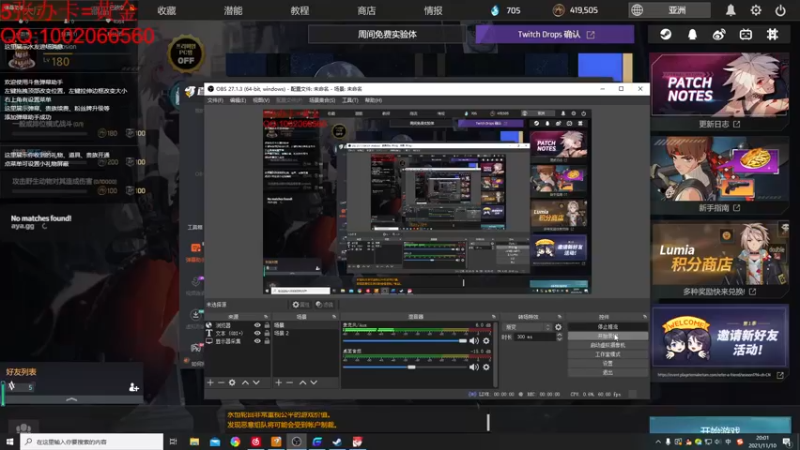This screenshot has width=800, height=450.
Task: Open the Asia server region selector
Action: click(x=669, y=10)
